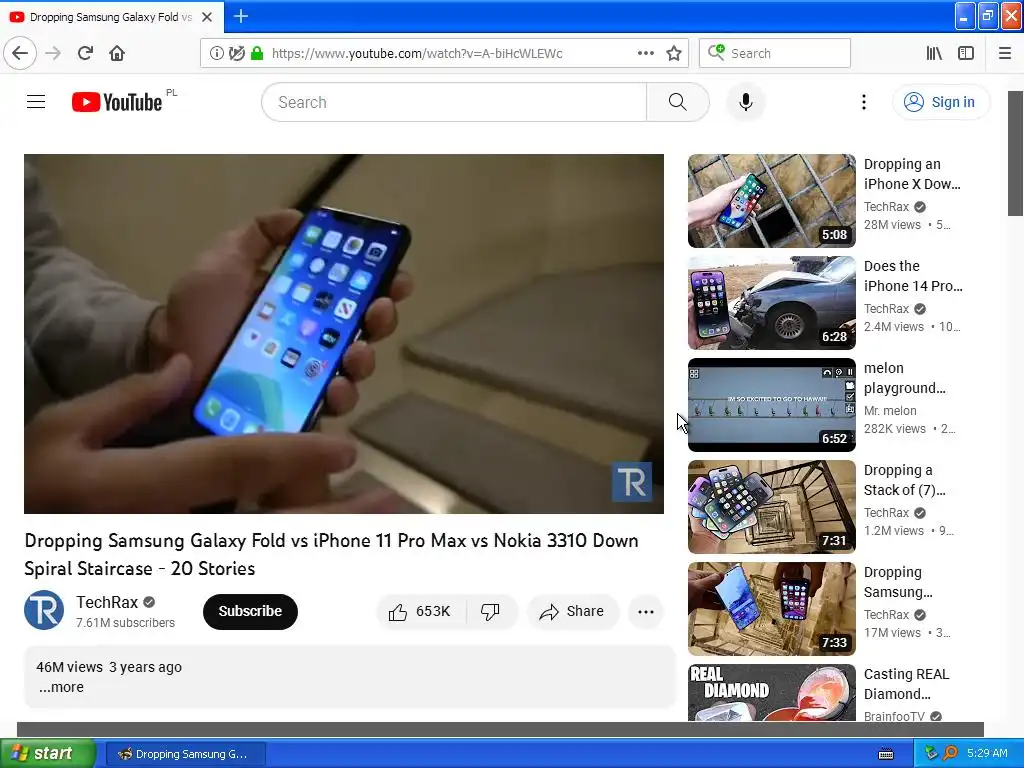Open on-screen keyboard tray icon
Viewport: 1024px width, 768px height.
886,754
